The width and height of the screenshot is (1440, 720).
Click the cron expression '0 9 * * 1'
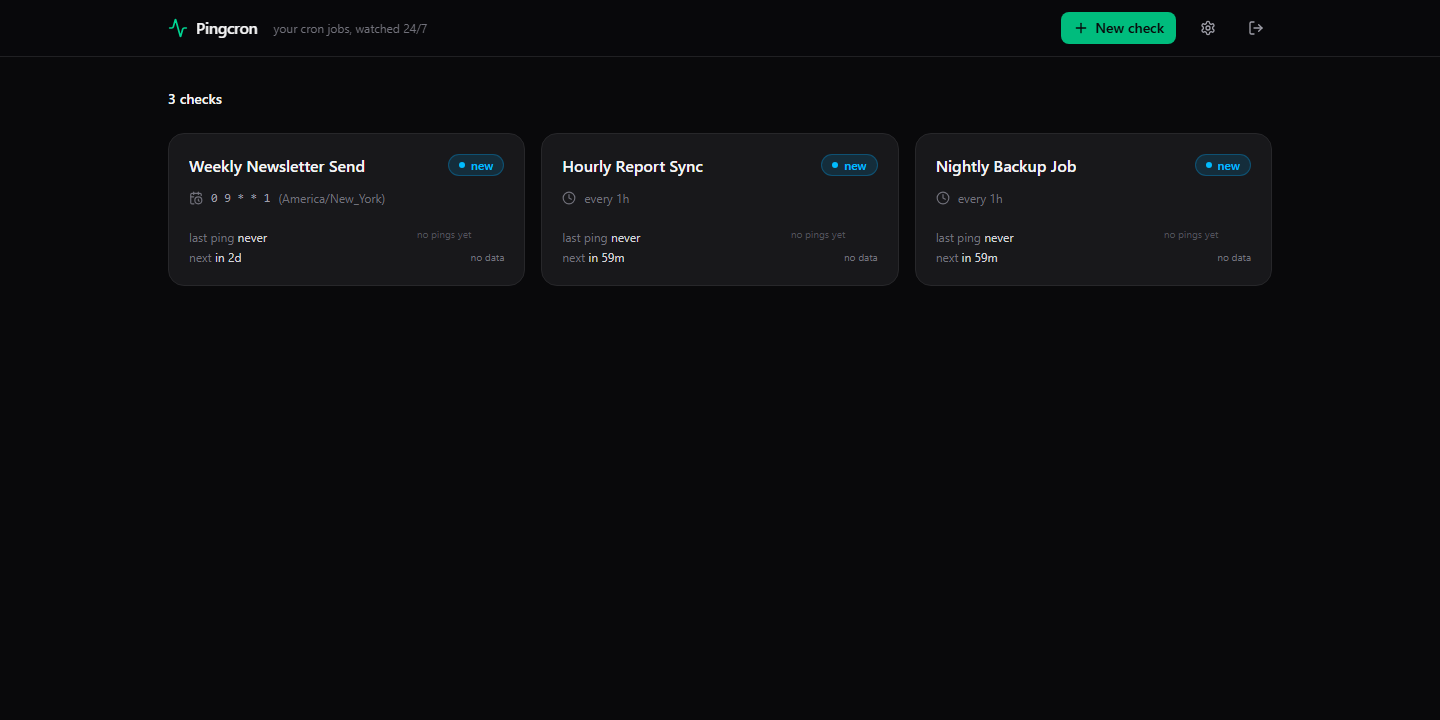[240, 199]
